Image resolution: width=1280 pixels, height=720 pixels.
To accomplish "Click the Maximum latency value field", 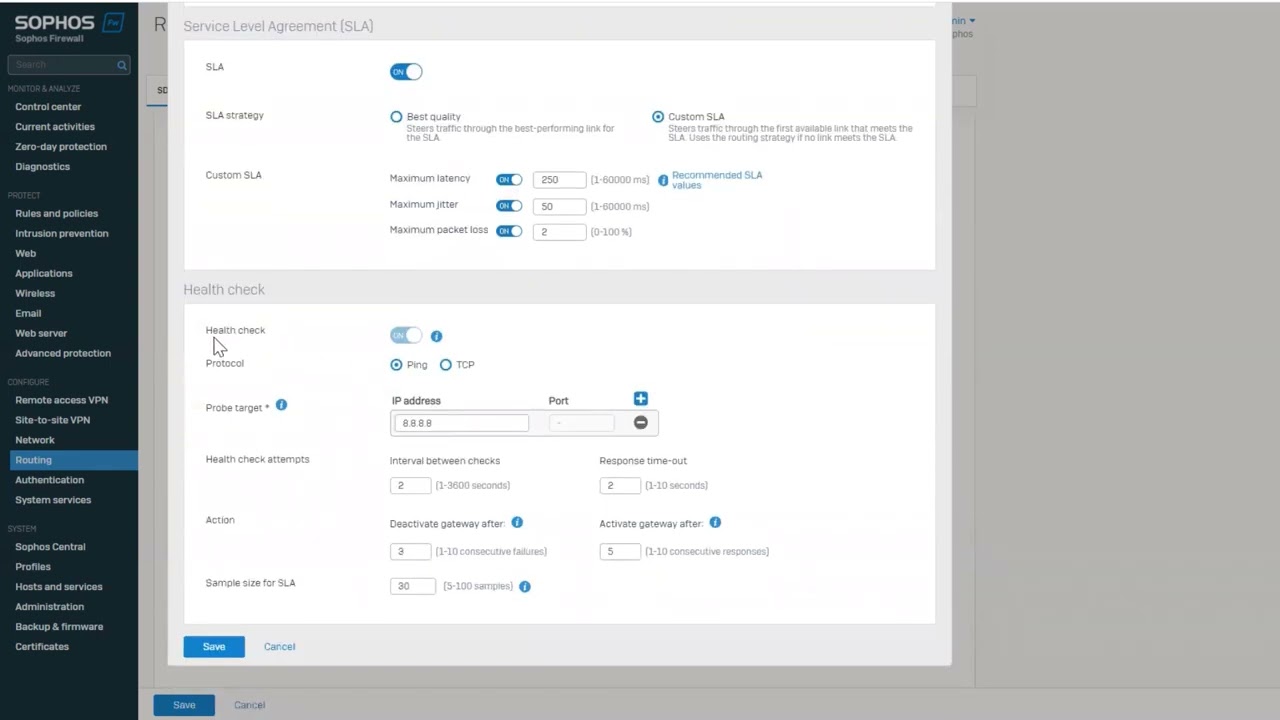I will [x=559, y=180].
